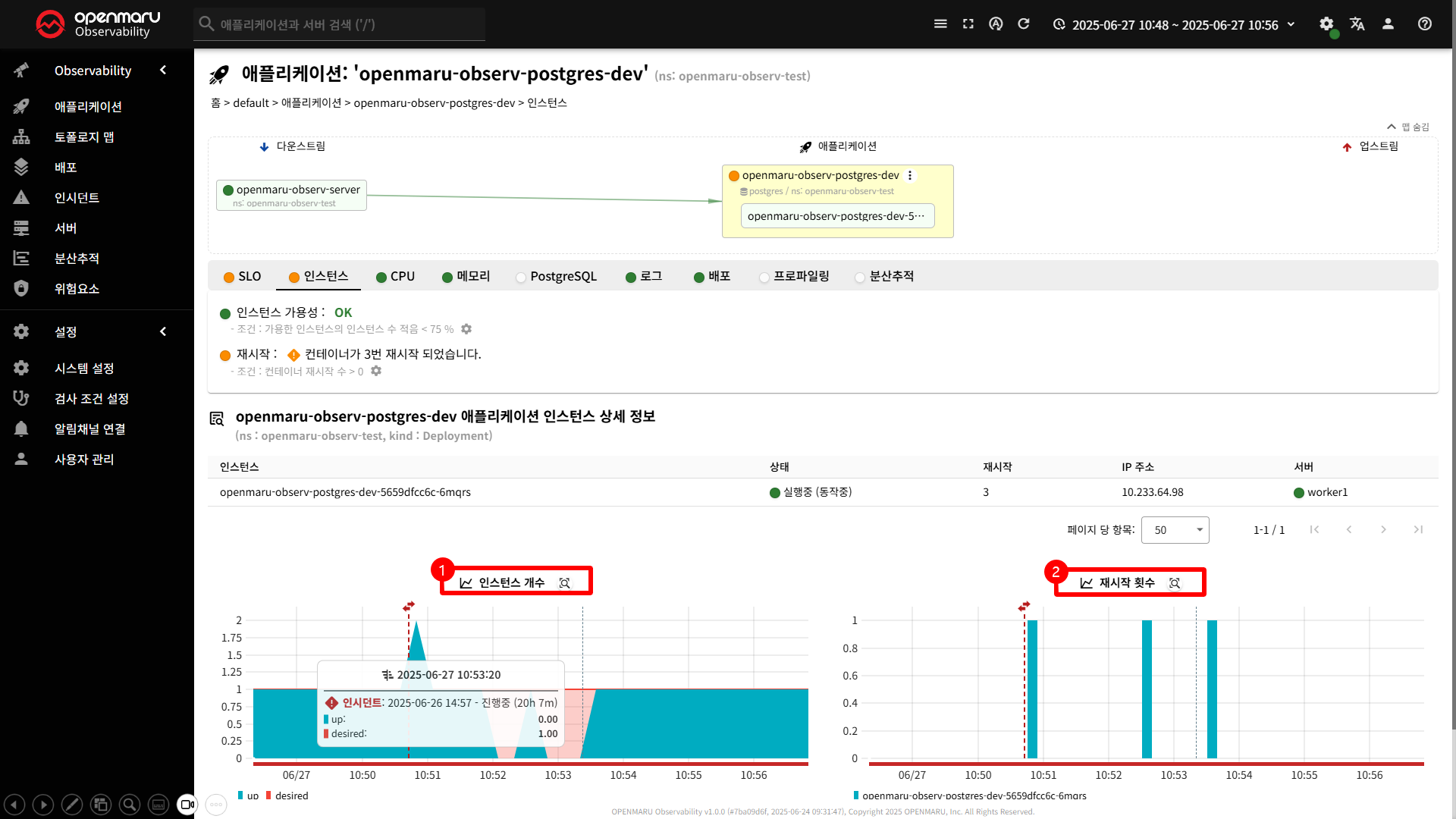Collapse the Observability sidebar section

coord(163,70)
